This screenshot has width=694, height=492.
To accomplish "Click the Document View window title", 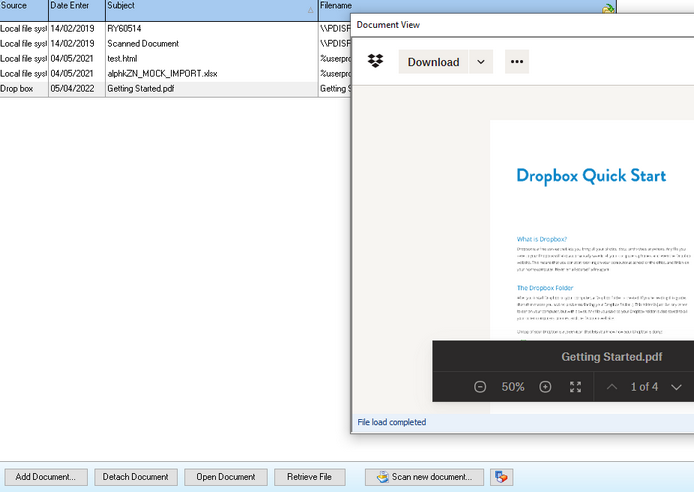I will (x=388, y=25).
